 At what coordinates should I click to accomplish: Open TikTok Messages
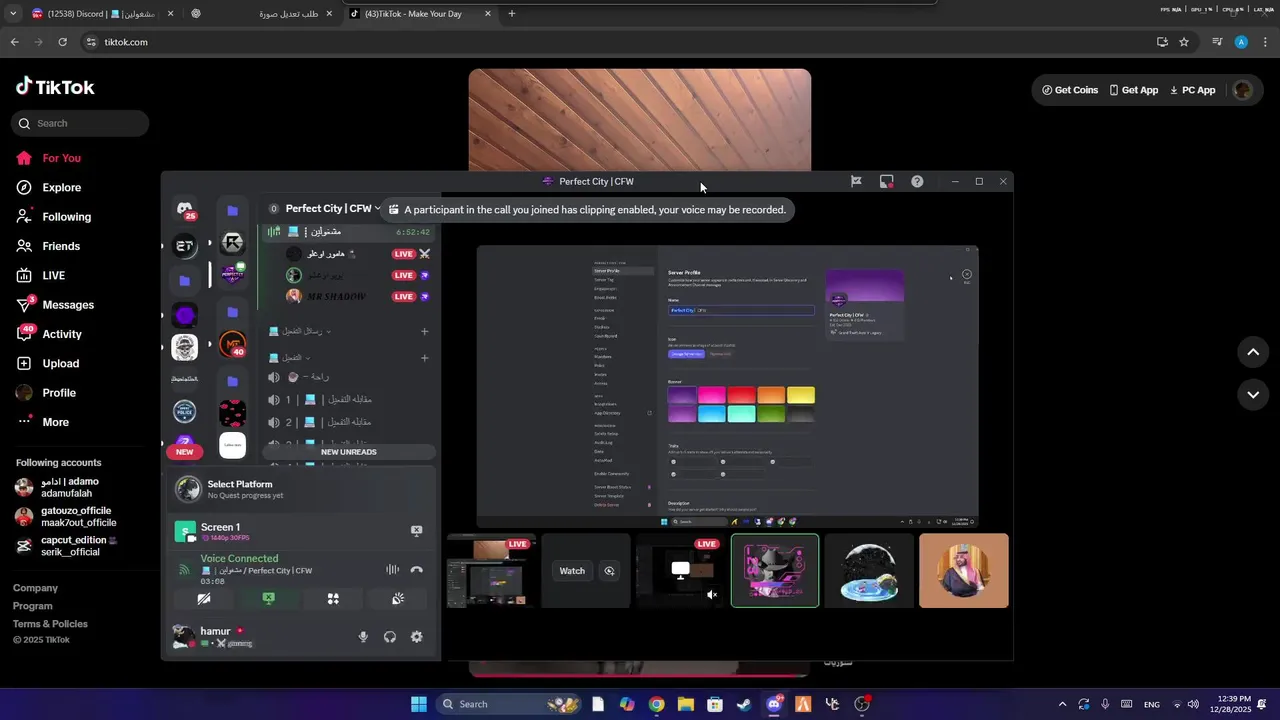pyautogui.click(x=67, y=305)
